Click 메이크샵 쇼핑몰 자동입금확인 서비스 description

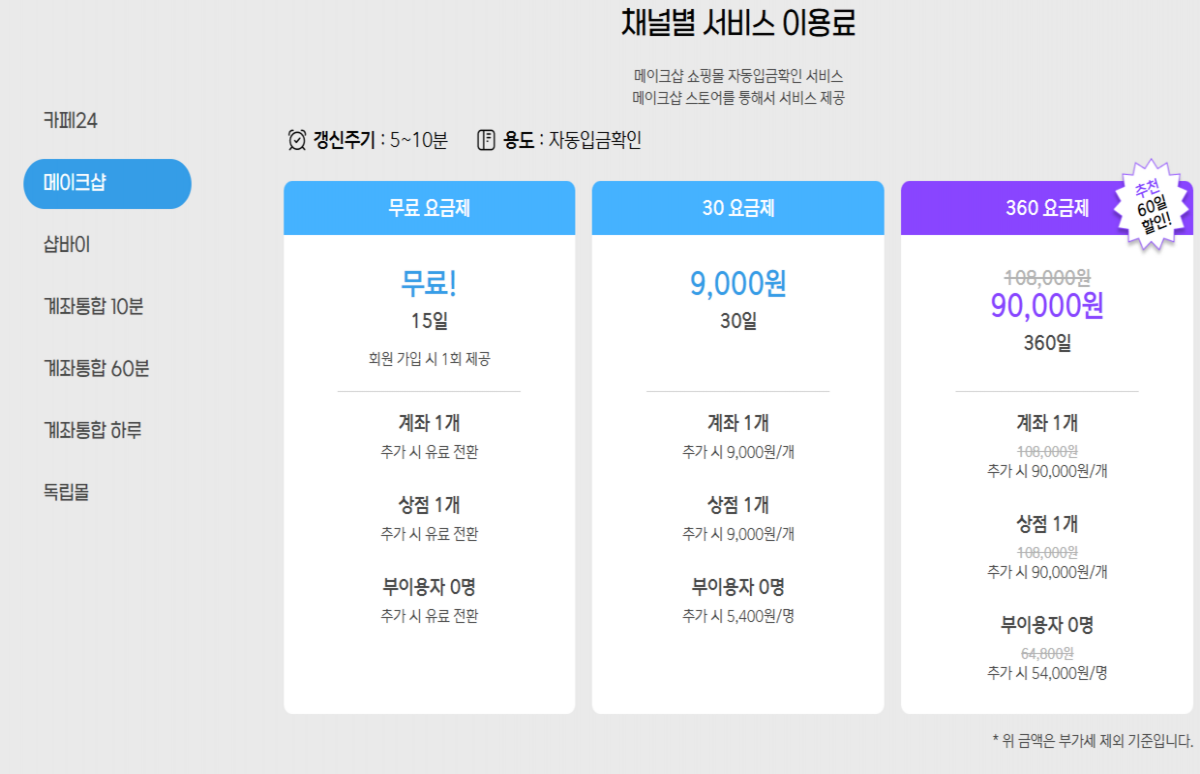738,76
